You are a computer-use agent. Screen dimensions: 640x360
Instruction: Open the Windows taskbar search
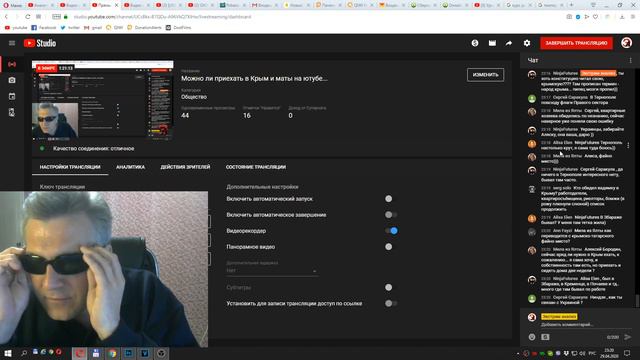pos(24,353)
